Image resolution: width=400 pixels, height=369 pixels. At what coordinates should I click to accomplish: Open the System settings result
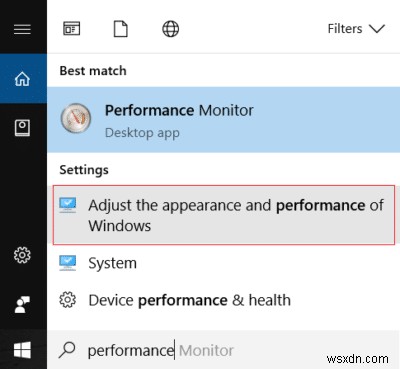(x=223, y=263)
